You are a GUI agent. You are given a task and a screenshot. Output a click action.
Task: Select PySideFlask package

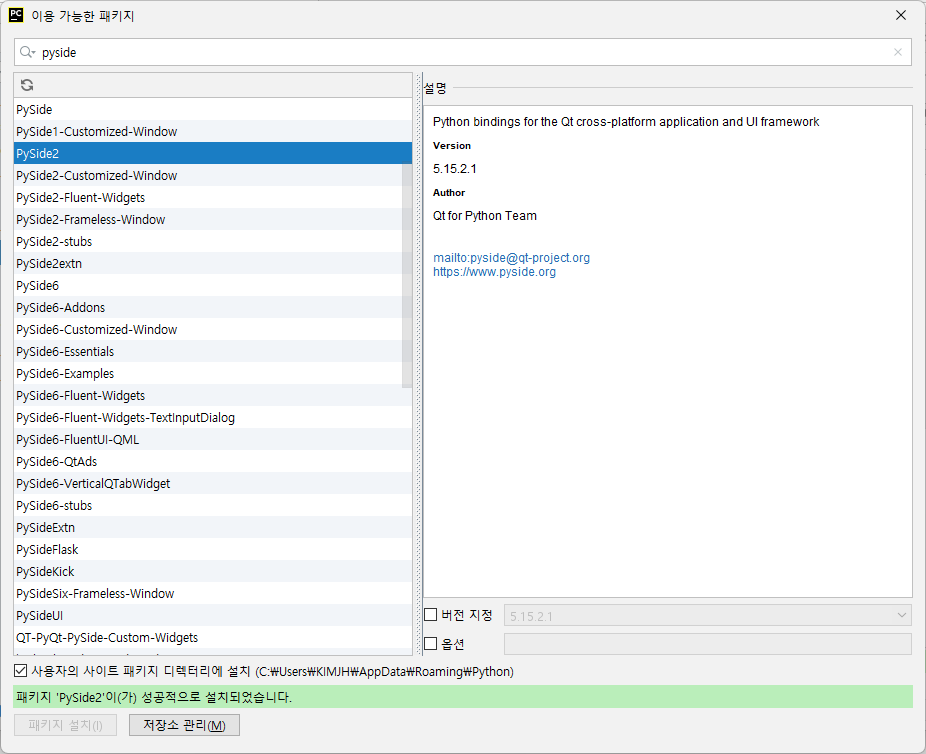tap(213, 549)
